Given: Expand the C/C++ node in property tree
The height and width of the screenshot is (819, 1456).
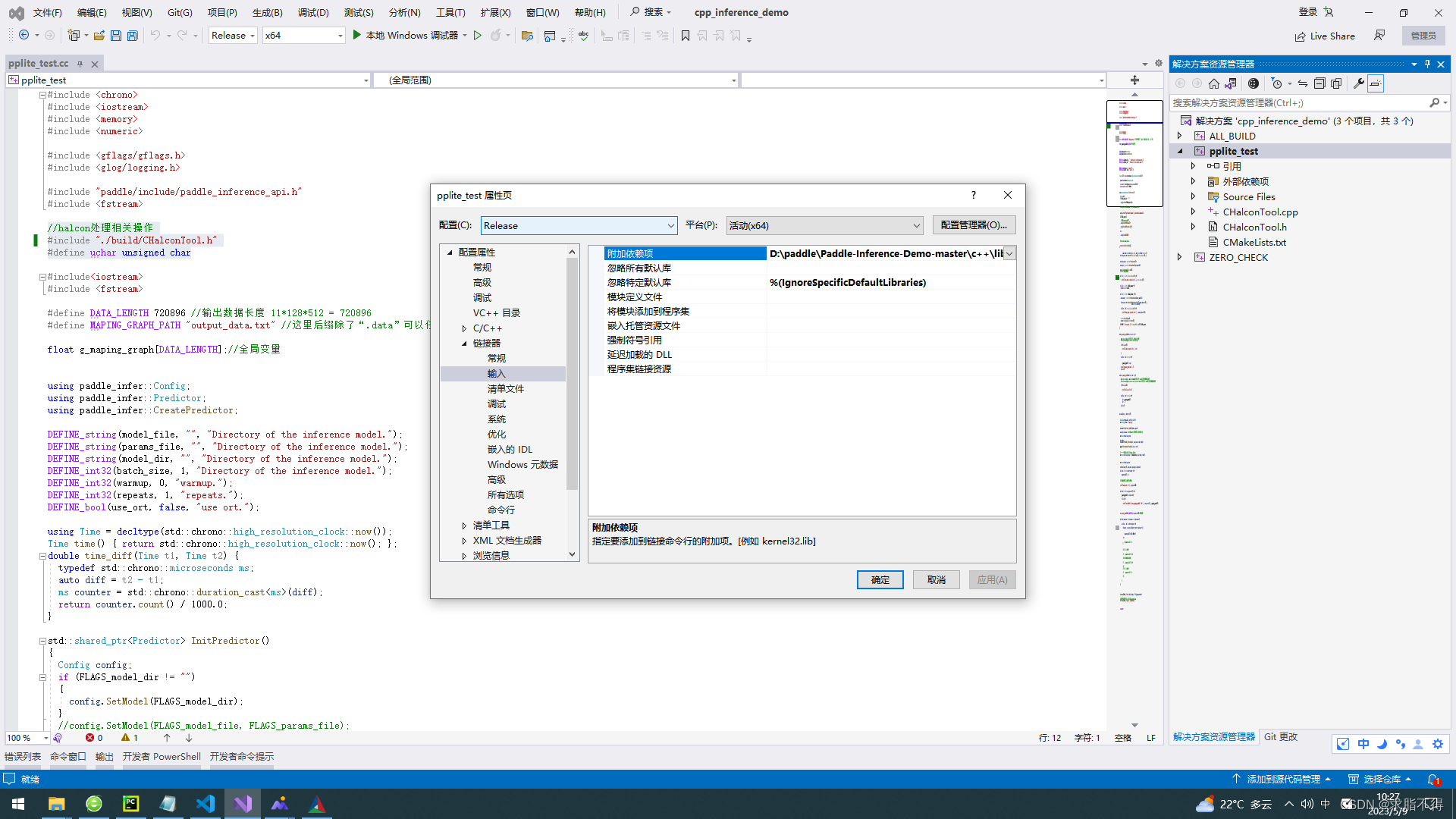Looking at the screenshot, I should pyautogui.click(x=464, y=328).
